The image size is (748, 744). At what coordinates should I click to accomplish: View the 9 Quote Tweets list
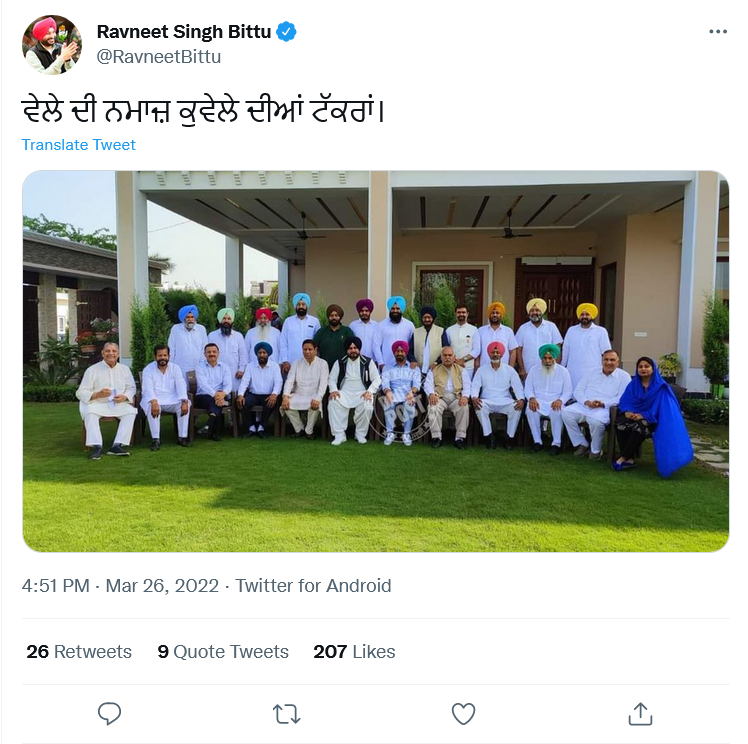tap(223, 651)
